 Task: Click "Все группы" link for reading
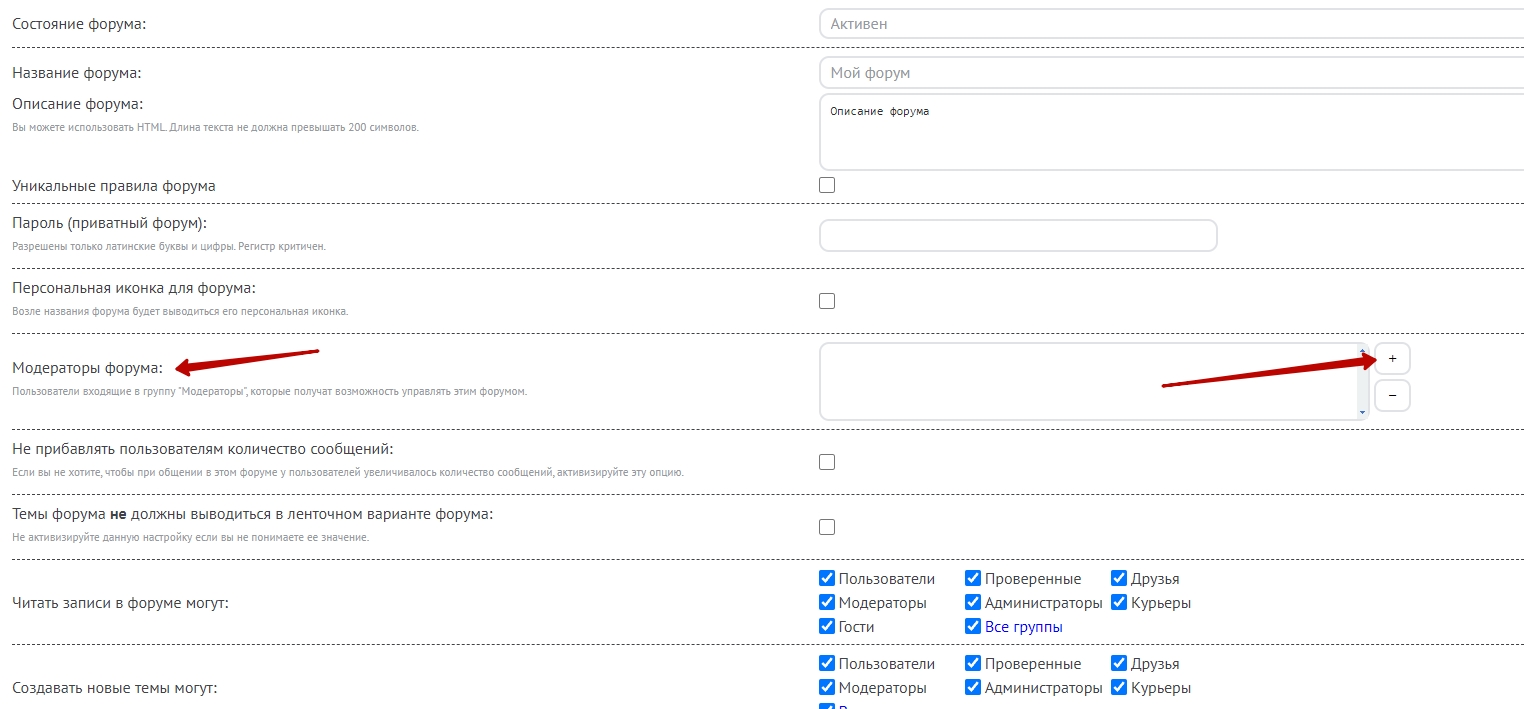[x=1023, y=627]
